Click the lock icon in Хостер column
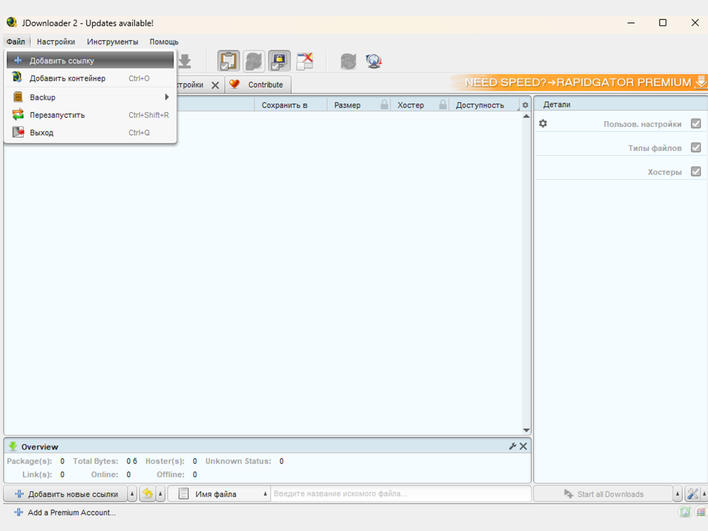The image size is (708, 531). tap(443, 105)
